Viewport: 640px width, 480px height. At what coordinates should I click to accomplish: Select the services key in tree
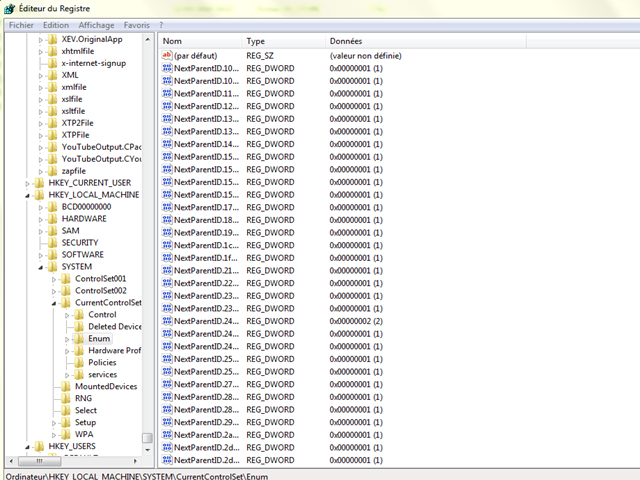[x=102, y=375]
